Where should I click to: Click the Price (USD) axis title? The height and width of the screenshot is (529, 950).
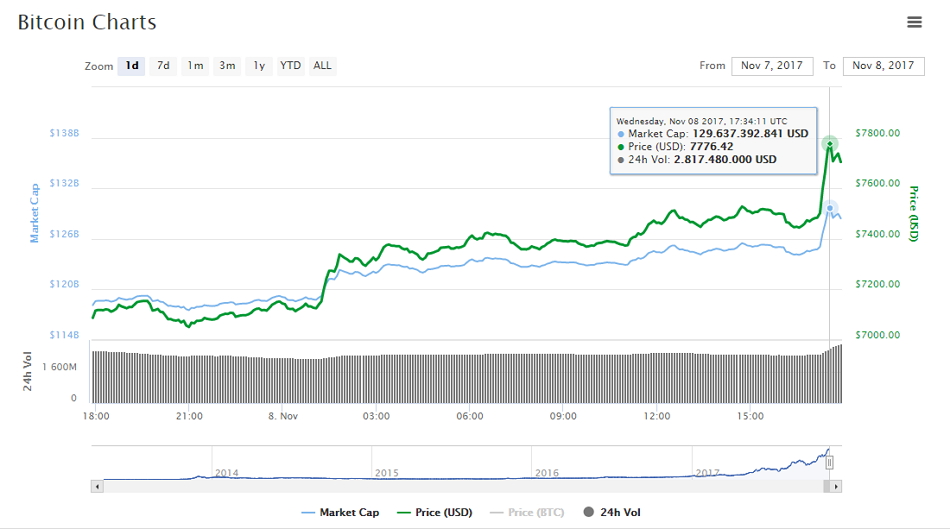(914, 214)
